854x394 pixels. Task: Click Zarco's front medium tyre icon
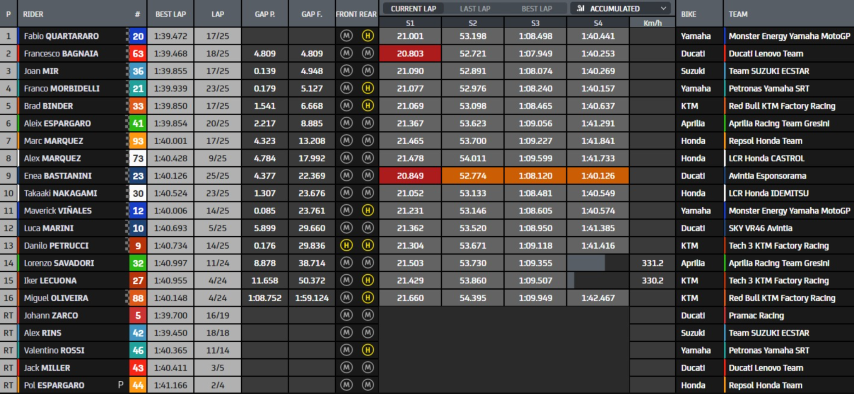(346, 315)
